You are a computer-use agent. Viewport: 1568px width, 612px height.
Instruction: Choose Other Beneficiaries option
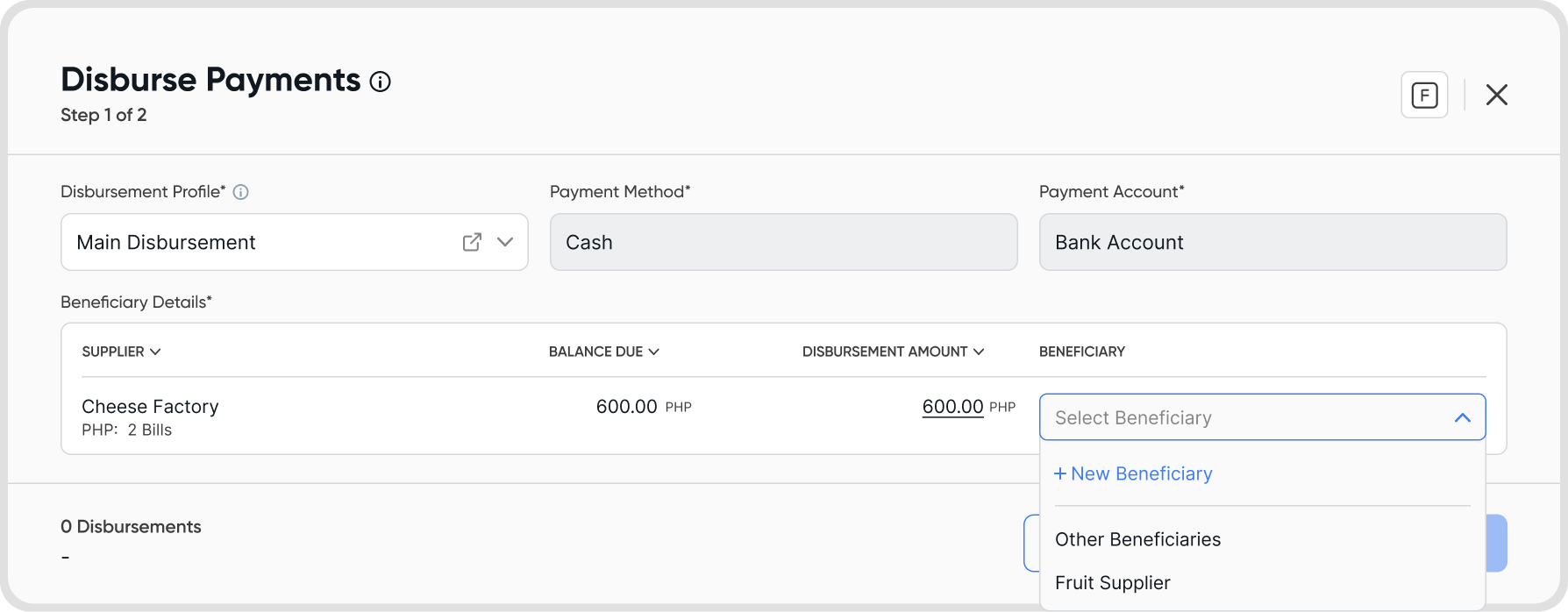pyautogui.click(x=1137, y=539)
